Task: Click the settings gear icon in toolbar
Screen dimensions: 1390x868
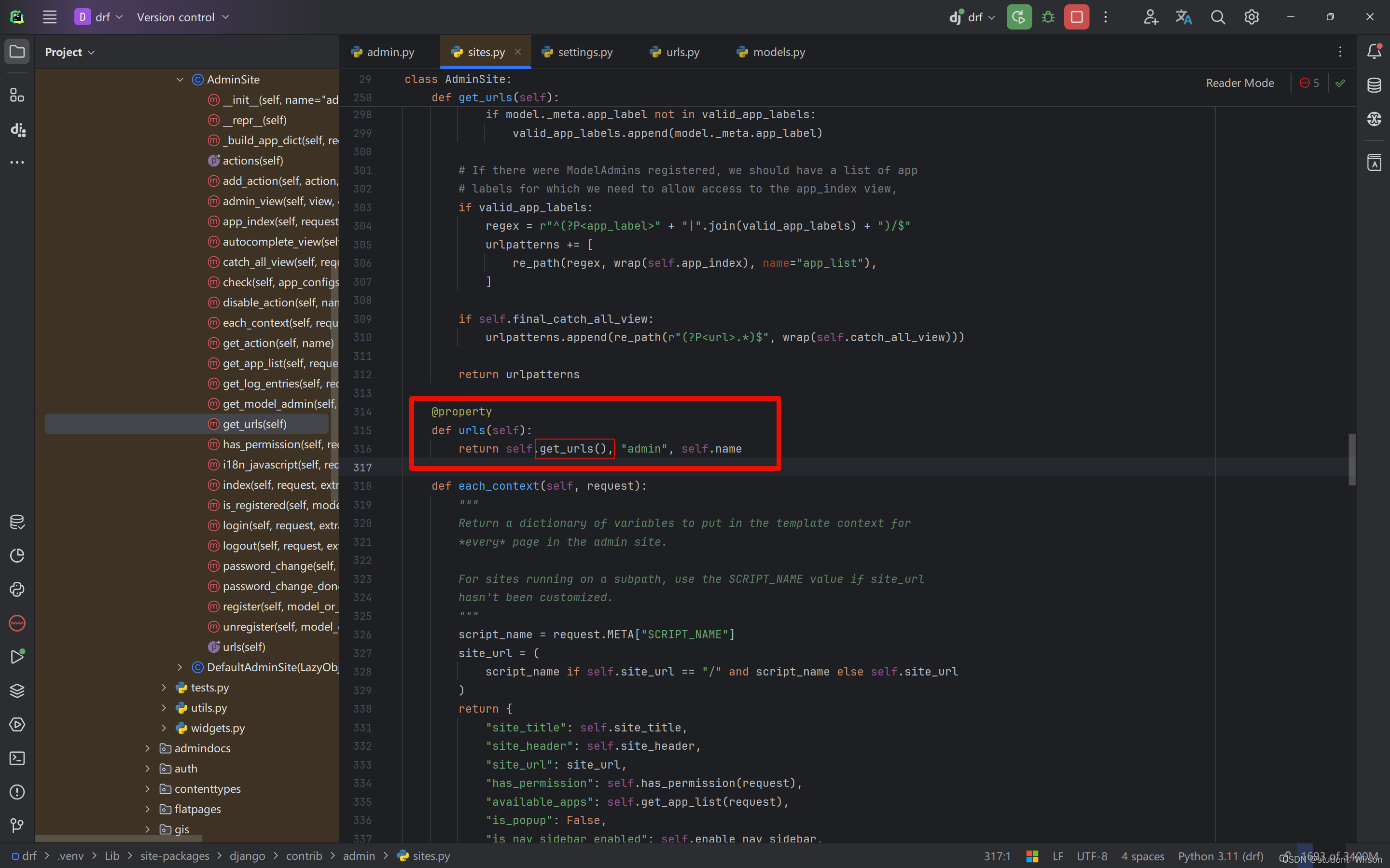Action: (x=1251, y=17)
